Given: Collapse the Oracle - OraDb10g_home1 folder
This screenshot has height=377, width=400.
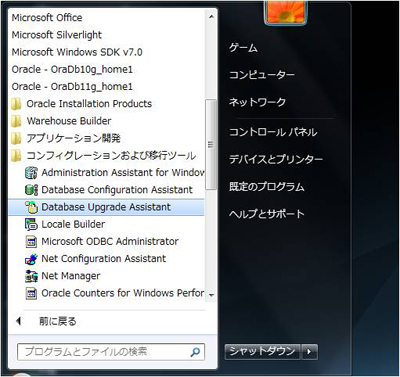Looking at the screenshot, I should [x=72, y=69].
